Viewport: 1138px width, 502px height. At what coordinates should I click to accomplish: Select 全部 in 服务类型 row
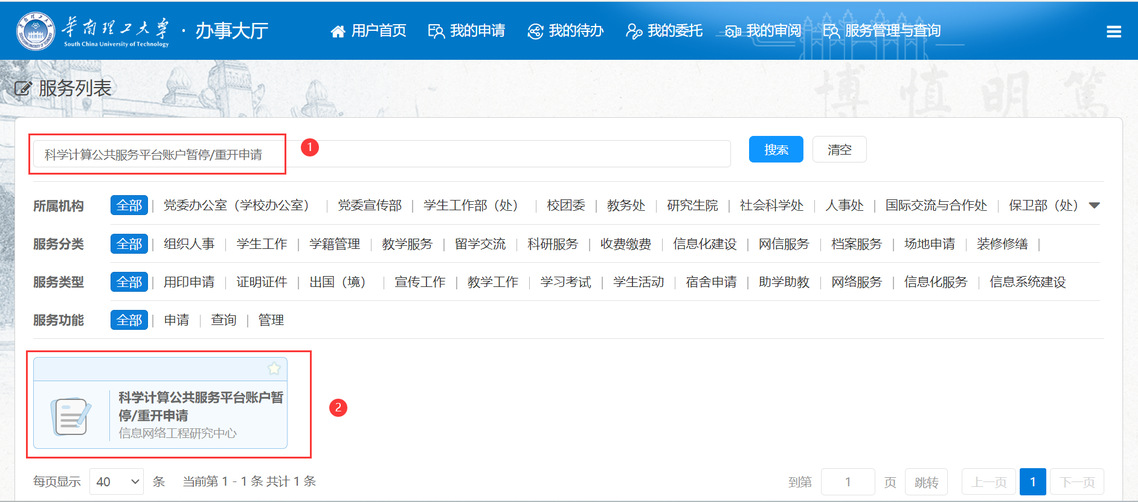click(x=129, y=281)
